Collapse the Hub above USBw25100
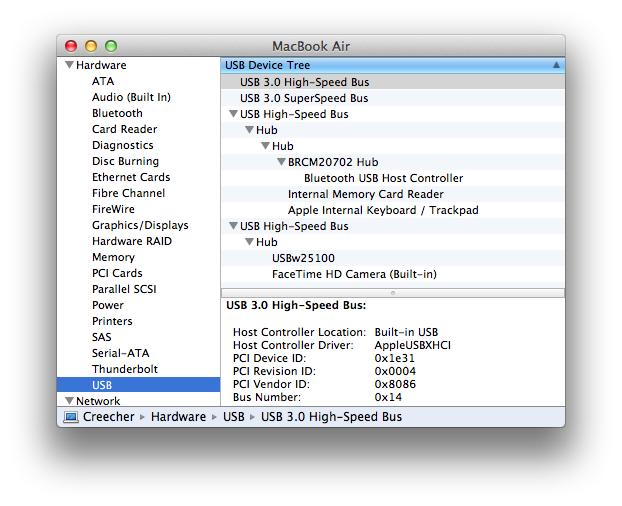This screenshot has width=622, height=506. coord(249,242)
